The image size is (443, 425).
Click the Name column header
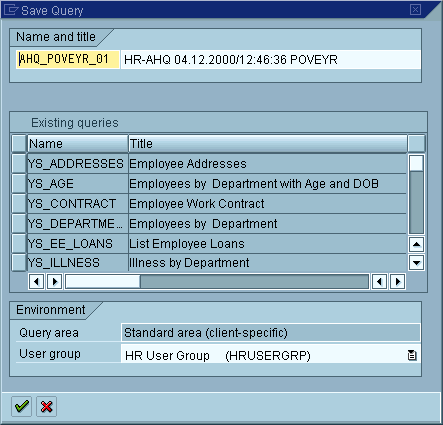(x=78, y=144)
